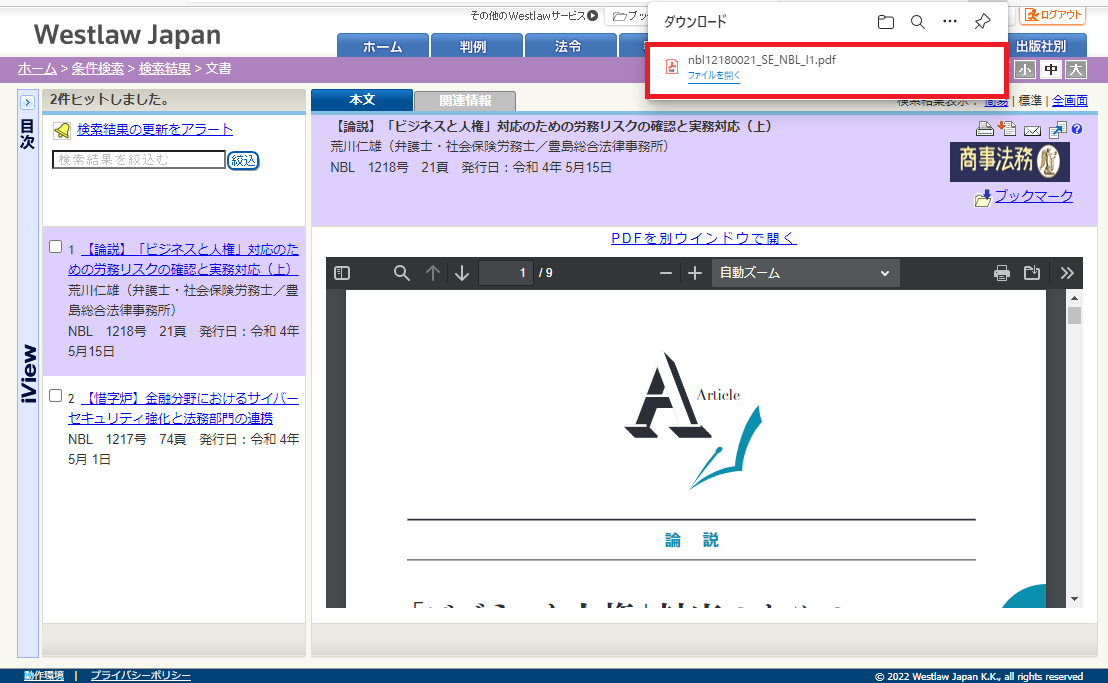Check the box for result 1
The image size is (1108, 683).
(x=56, y=247)
